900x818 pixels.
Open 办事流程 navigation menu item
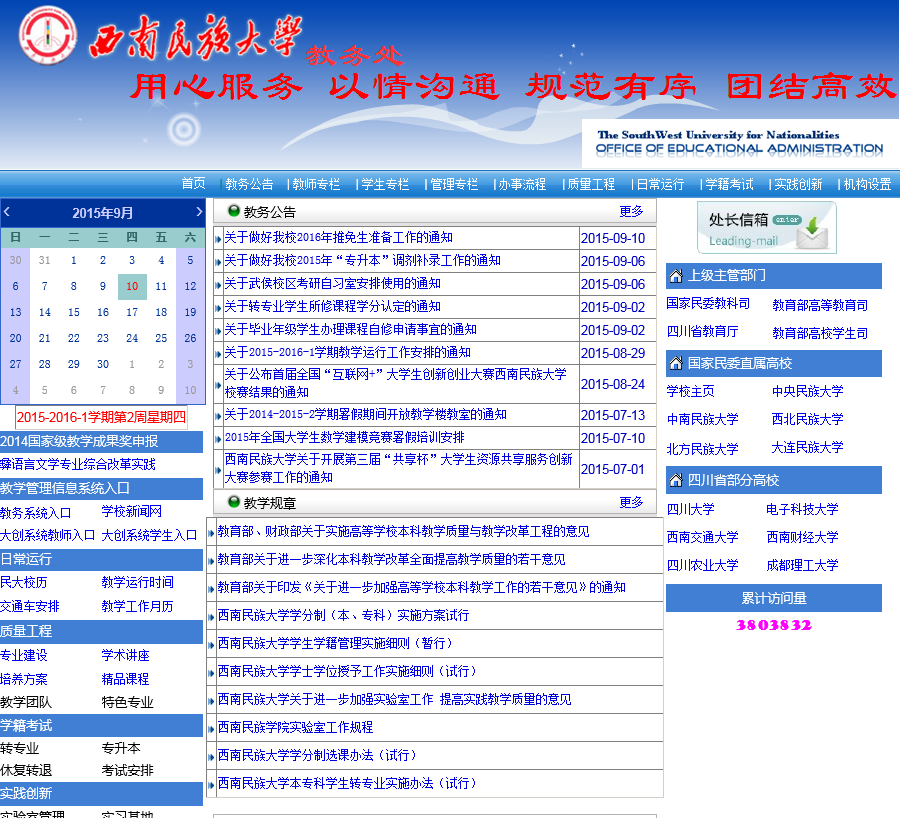(x=522, y=184)
